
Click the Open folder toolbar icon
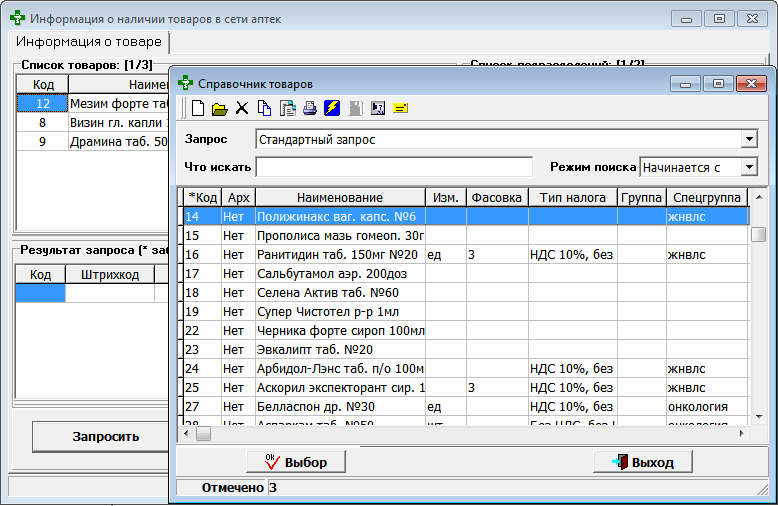click(x=219, y=108)
